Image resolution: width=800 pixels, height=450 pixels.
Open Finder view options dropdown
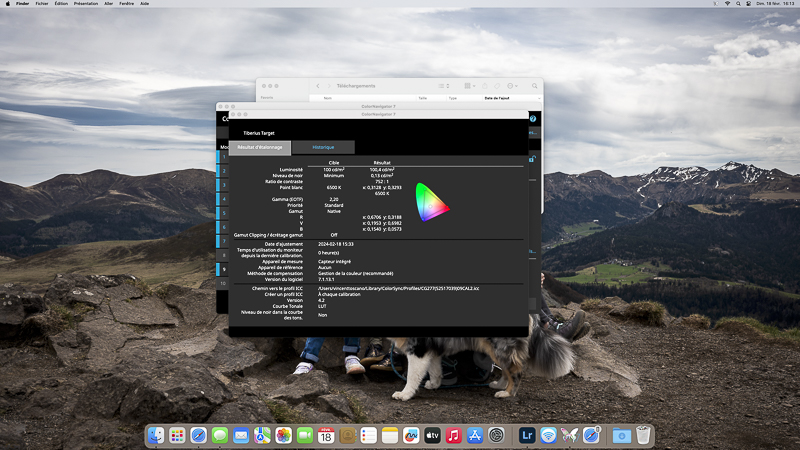click(445, 87)
